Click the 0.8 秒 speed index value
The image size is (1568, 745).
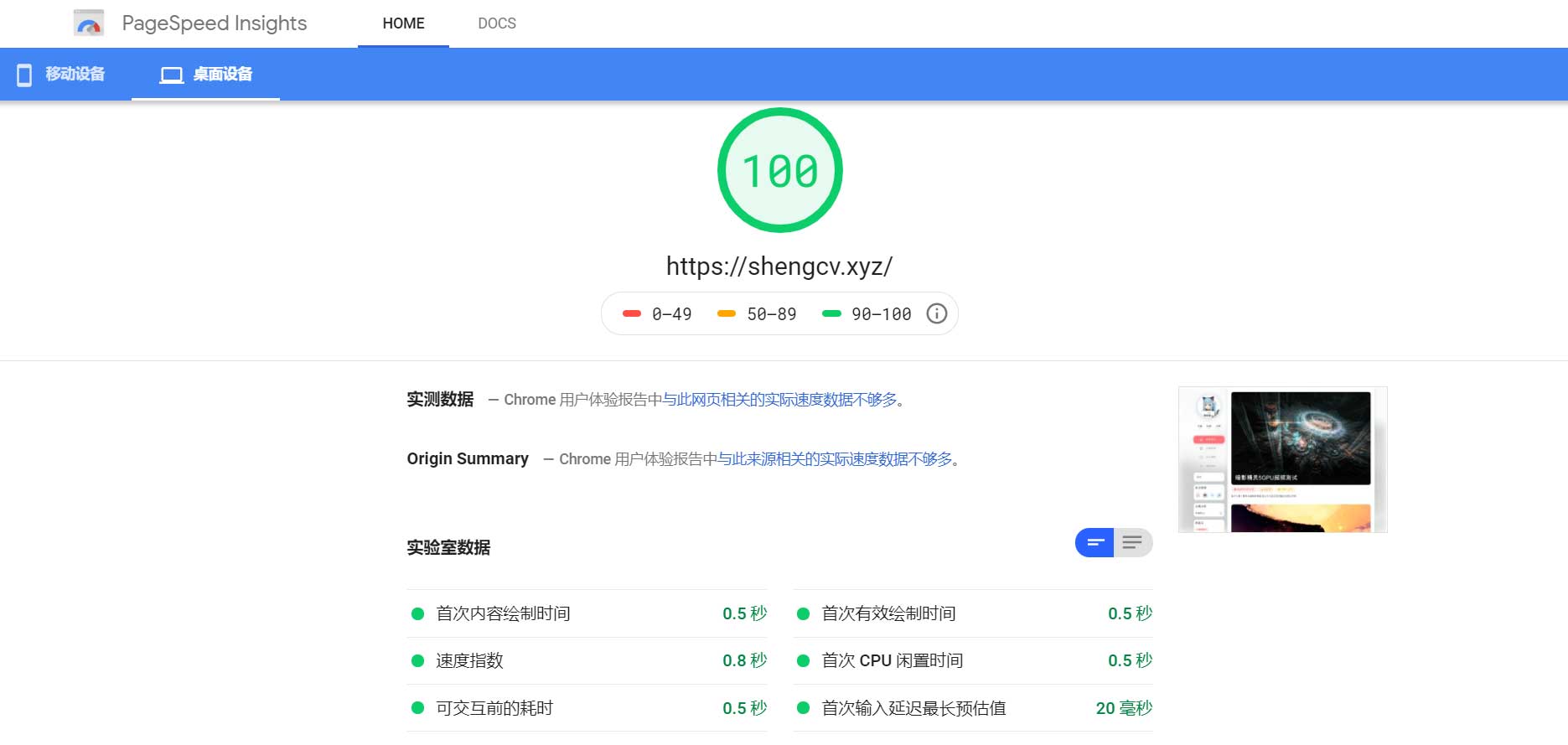coord(745,660)
